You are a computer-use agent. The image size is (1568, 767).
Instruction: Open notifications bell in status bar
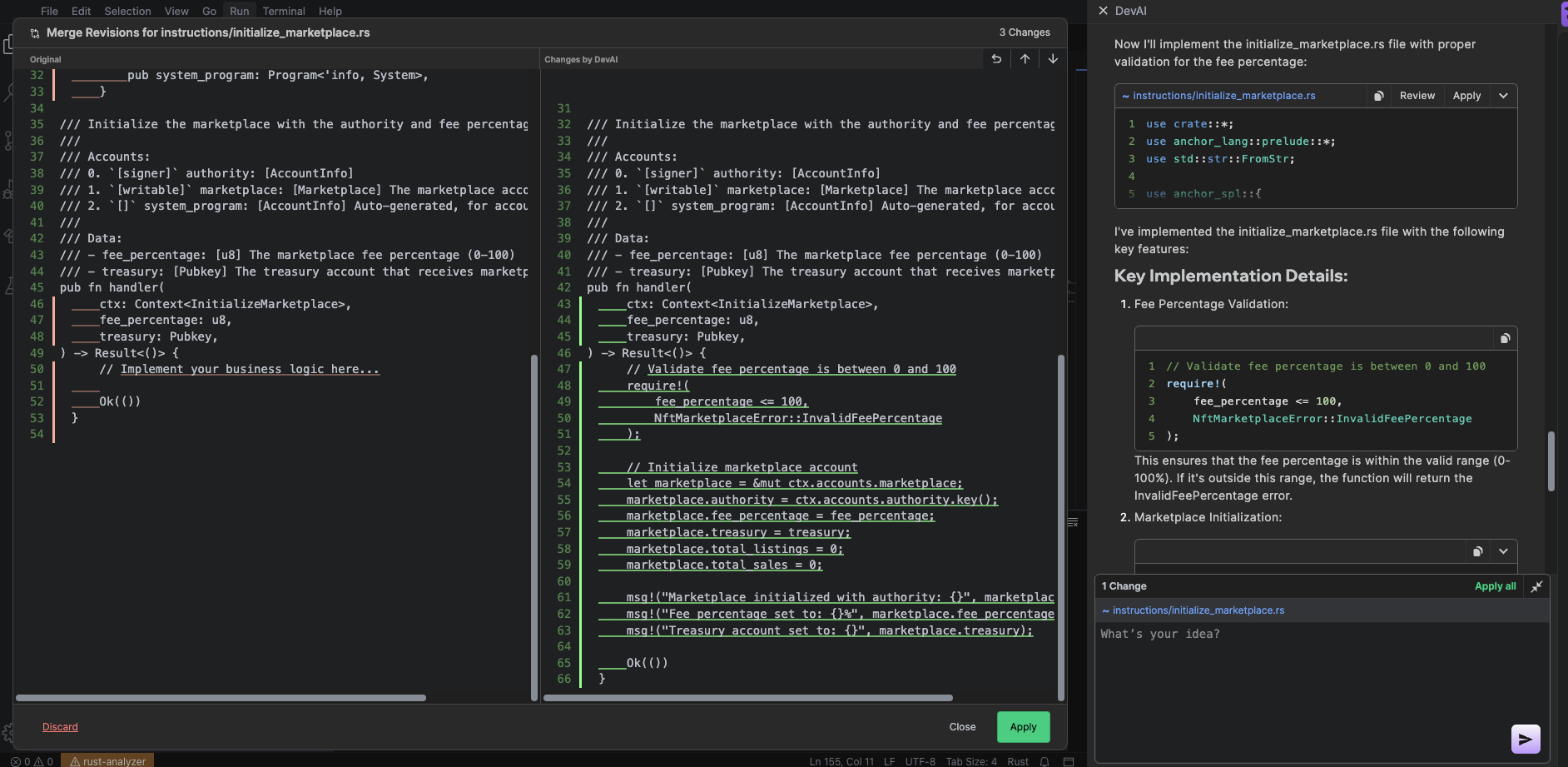(1045, 761)
